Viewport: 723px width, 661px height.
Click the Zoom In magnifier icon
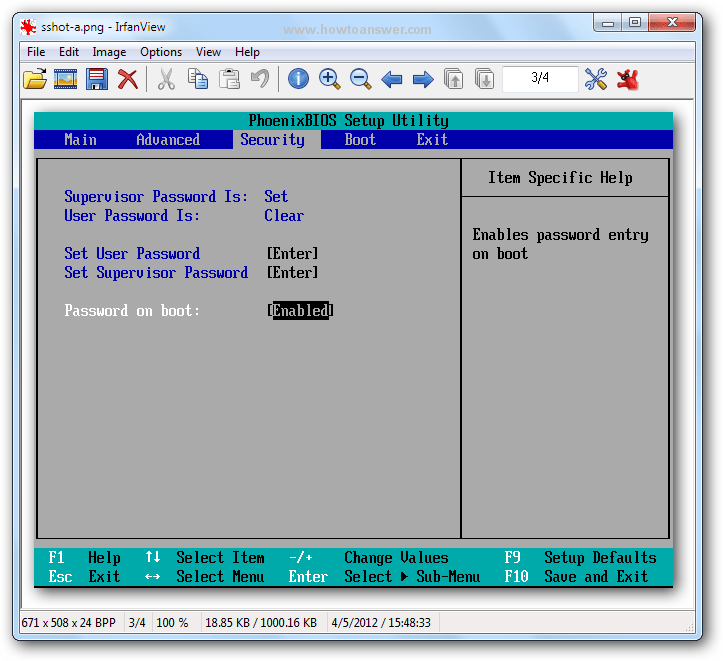tap(329, 79)
